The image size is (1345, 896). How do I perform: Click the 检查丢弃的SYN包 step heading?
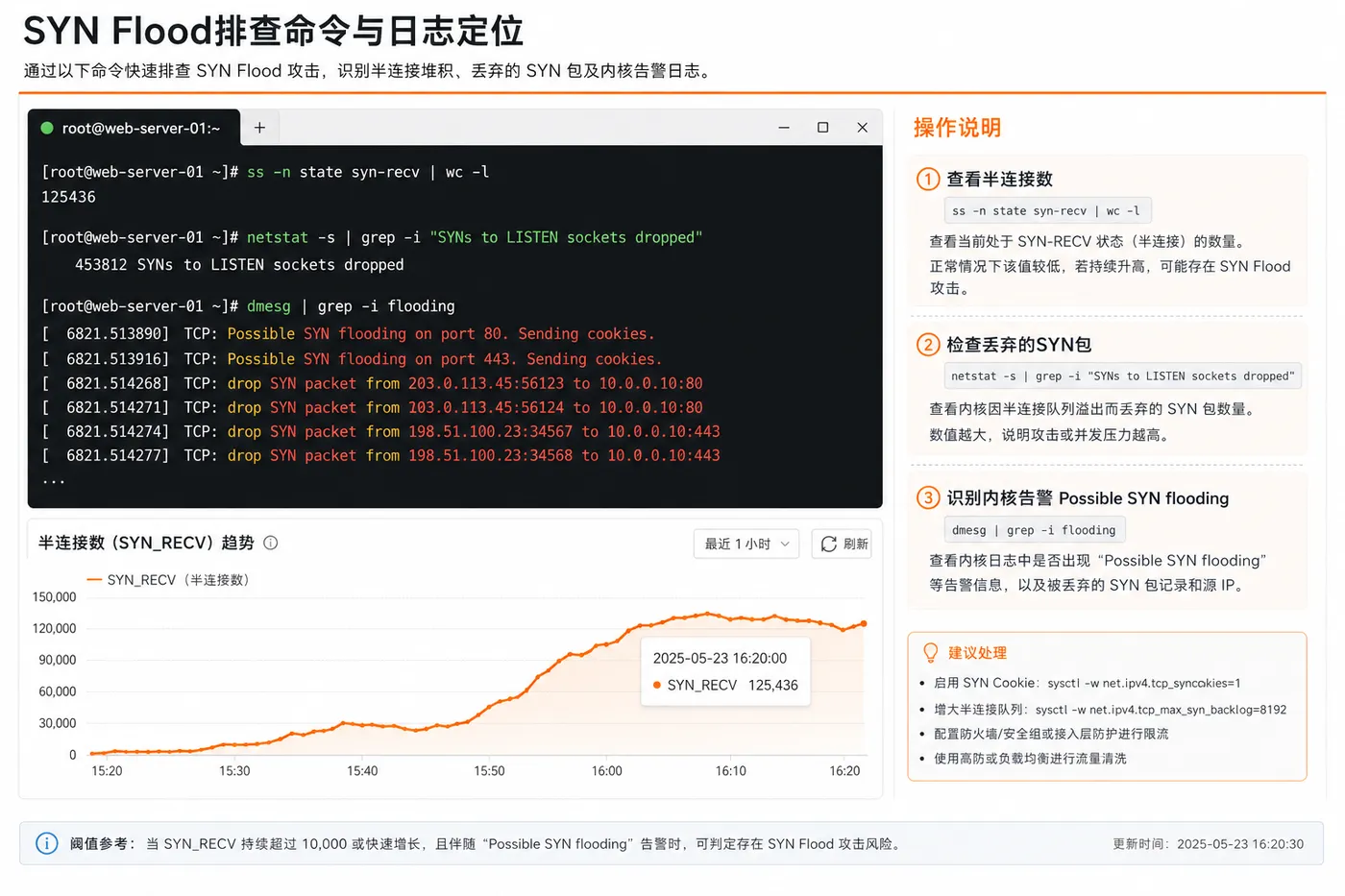point(1018,344)
